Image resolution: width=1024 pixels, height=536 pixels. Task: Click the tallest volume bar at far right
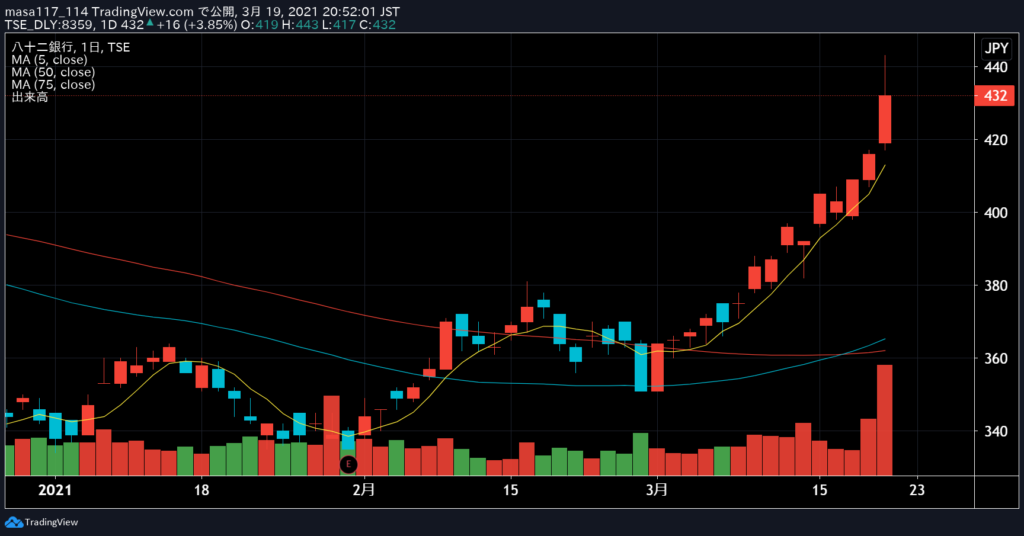coord(885,420)
